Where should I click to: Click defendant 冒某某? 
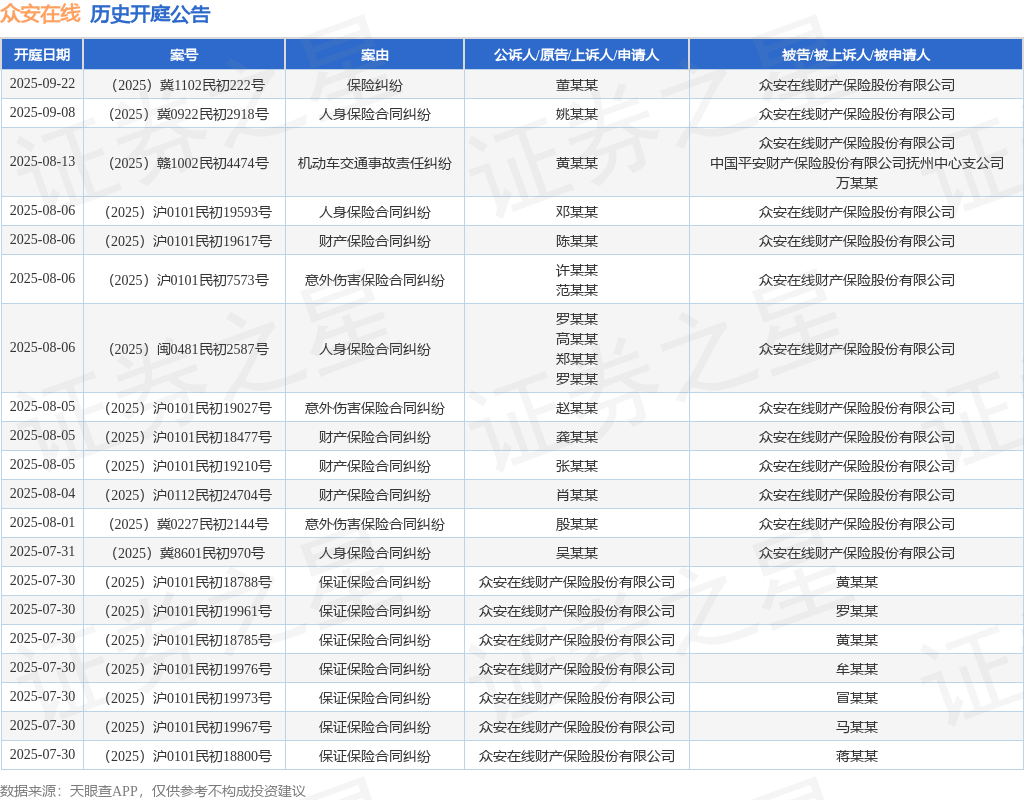pyautogui.click(x=857, y=697)
